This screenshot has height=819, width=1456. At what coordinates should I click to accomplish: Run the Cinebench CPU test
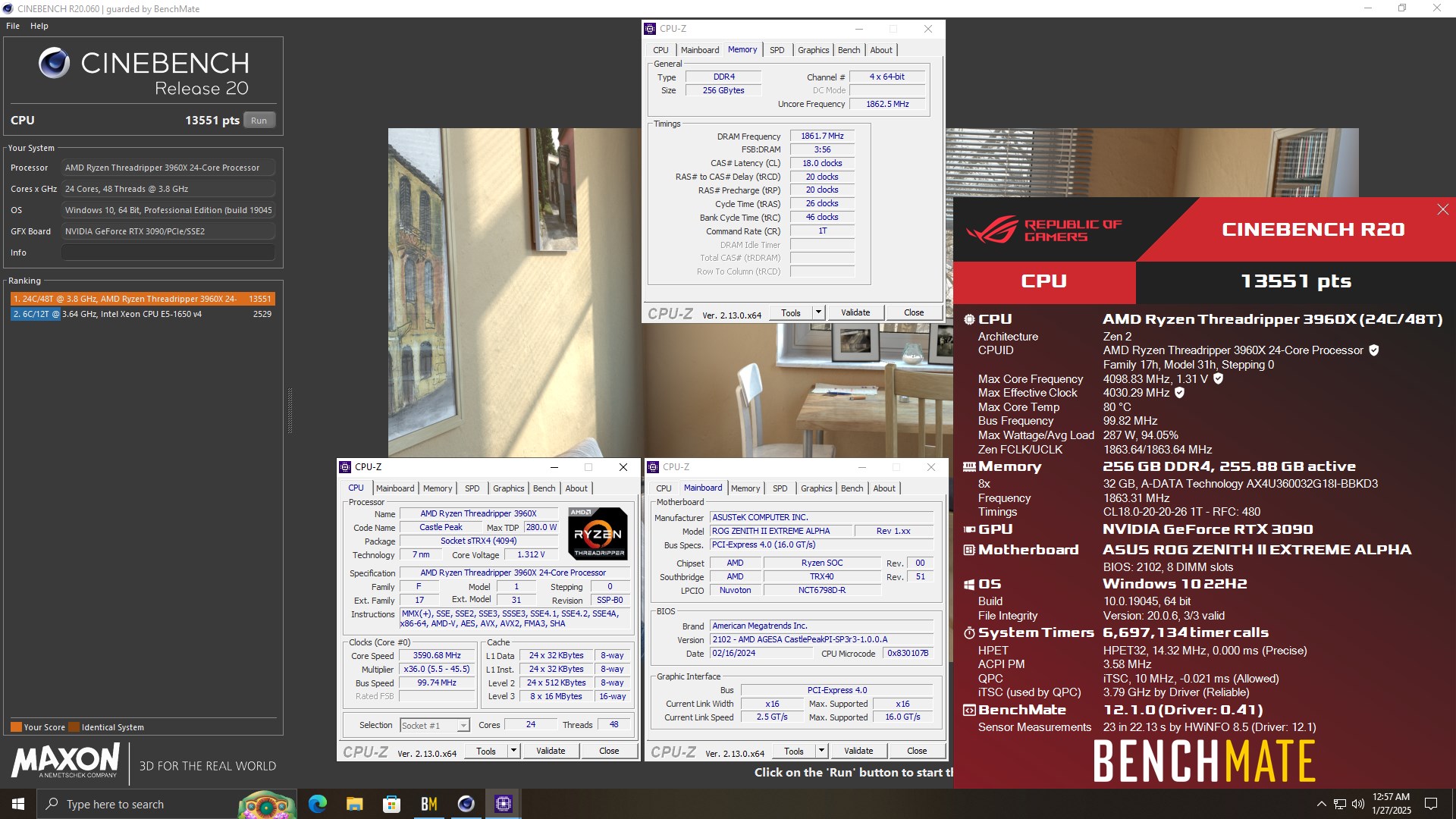tap(259, 121)
